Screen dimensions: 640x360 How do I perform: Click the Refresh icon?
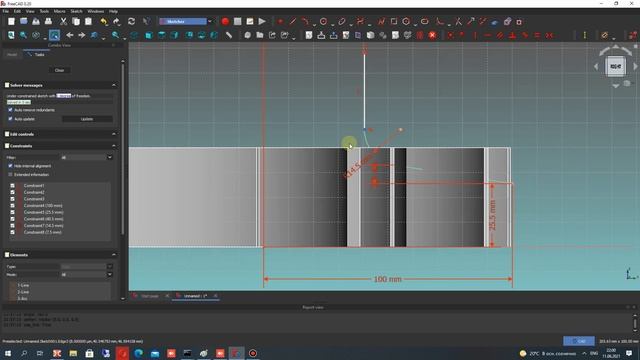click(131, 22)
